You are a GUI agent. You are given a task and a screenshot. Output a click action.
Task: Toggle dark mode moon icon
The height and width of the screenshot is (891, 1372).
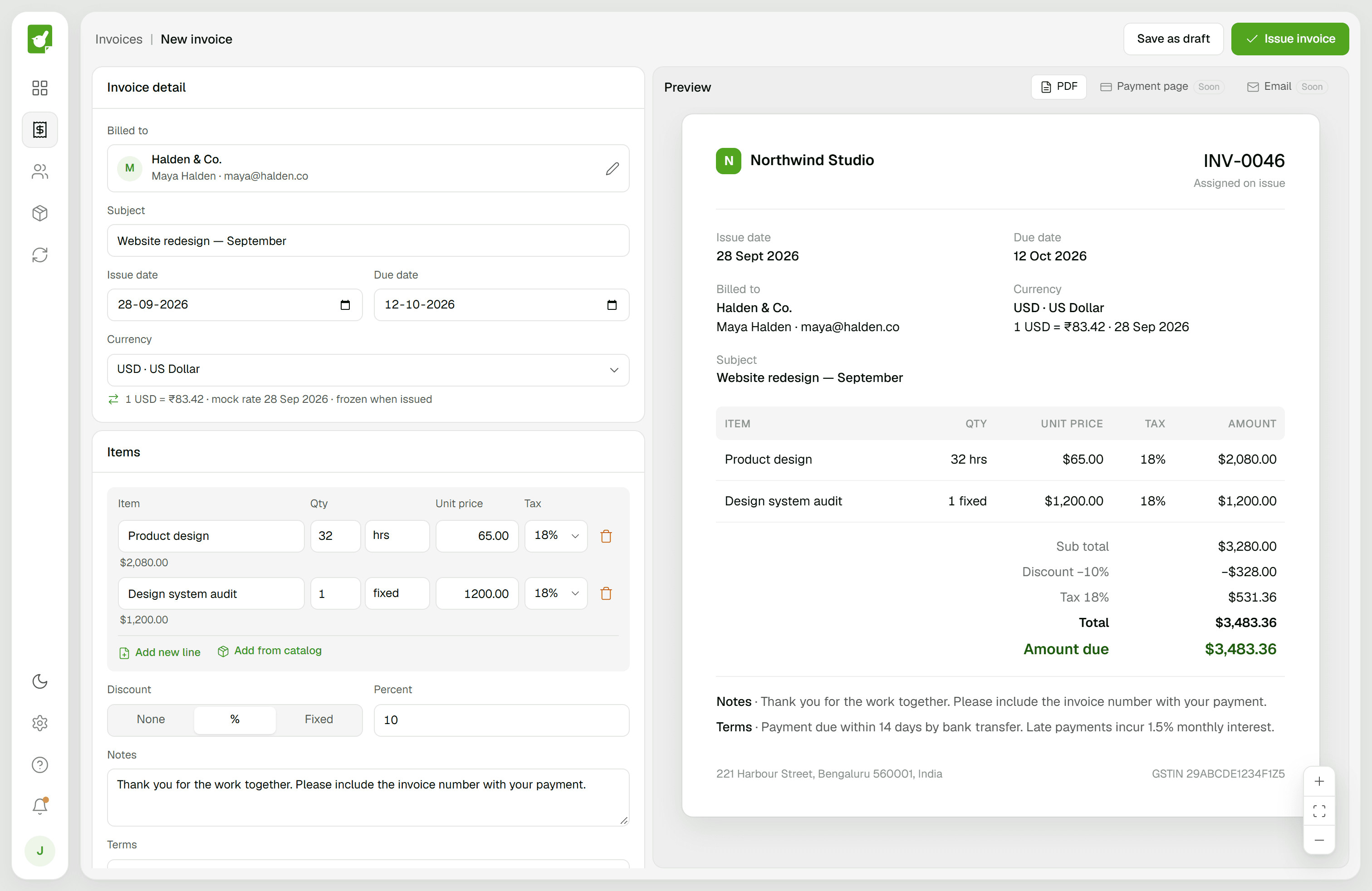coord(40,681)
